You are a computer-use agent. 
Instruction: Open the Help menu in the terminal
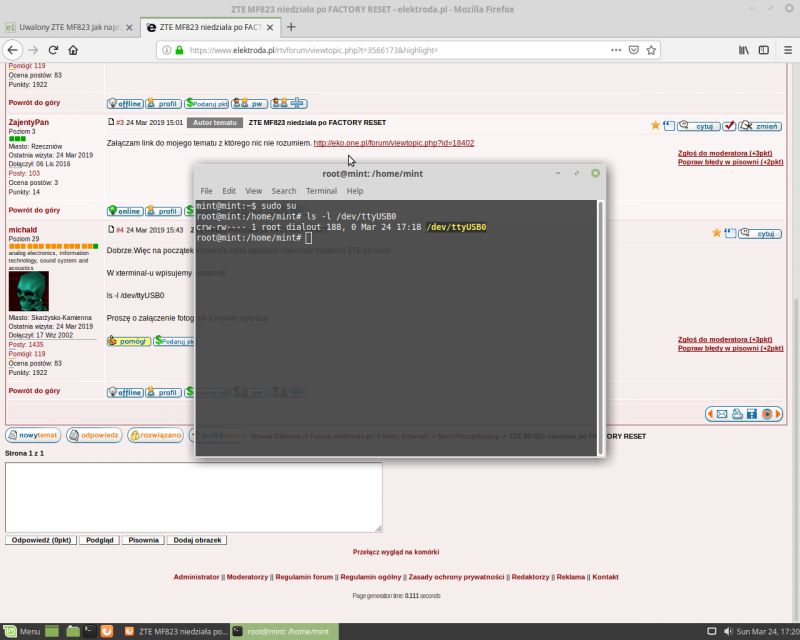click(x=355, y=191)
